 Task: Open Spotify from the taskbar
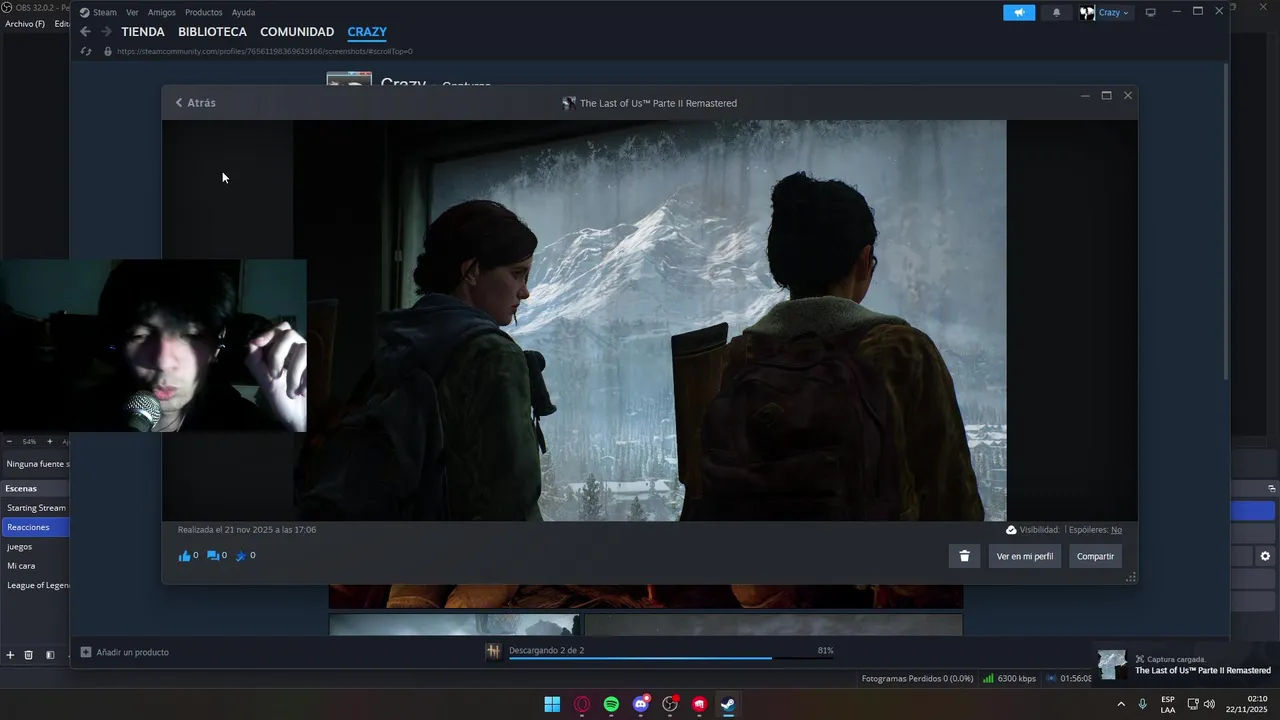611,704
